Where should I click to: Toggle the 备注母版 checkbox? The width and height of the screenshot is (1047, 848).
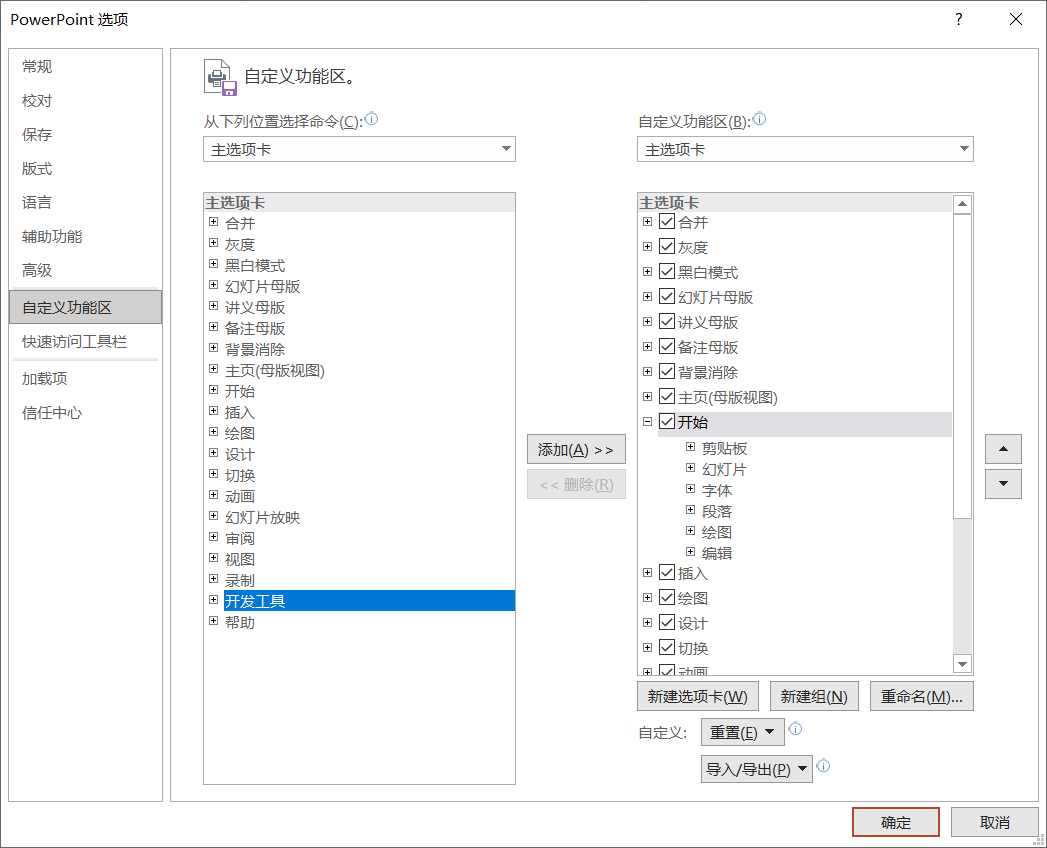pyautogui.click(x=666, y=347)
